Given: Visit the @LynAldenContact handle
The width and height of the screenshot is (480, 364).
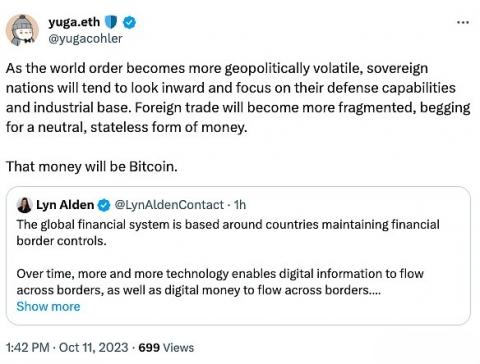Looking at the screenshot, I should tap(169, 205).
